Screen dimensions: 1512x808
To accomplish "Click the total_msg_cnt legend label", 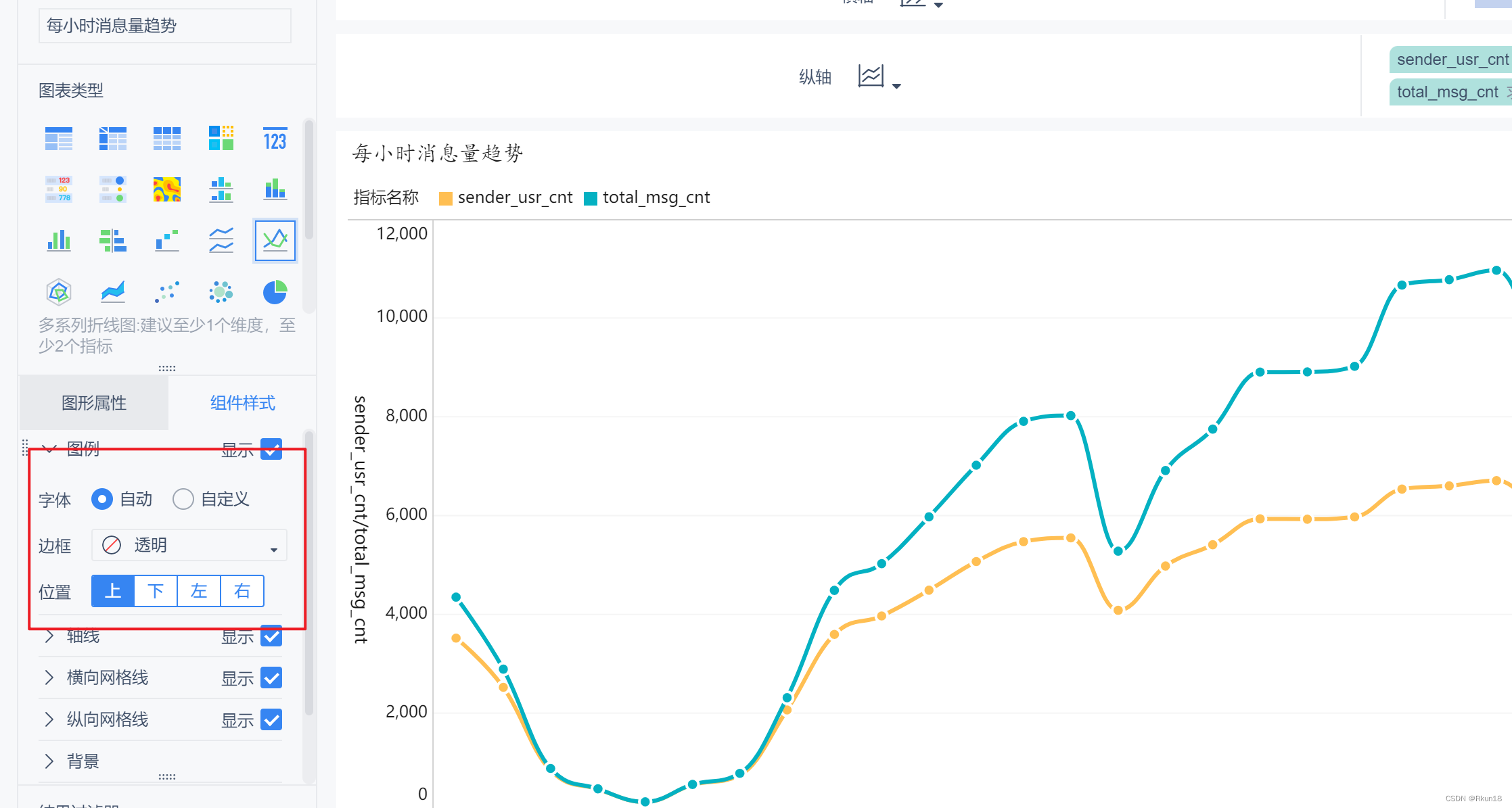I will (656, 197).
